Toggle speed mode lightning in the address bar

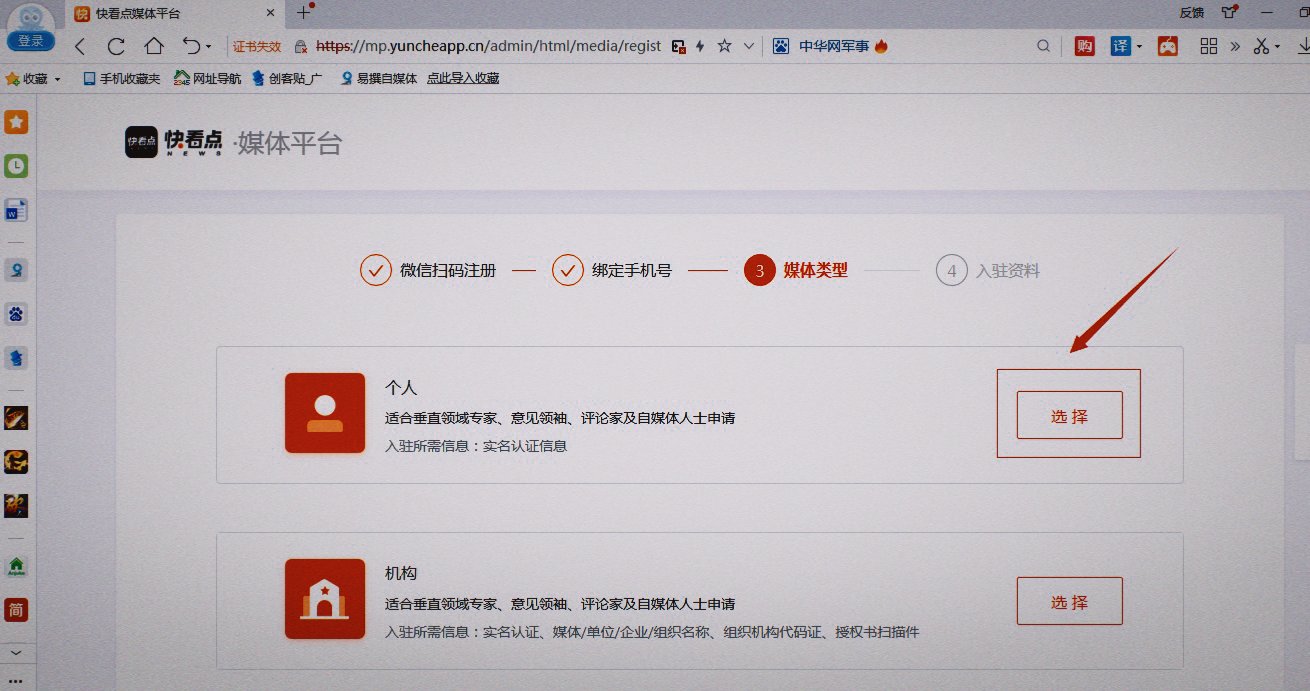coord(701,46)
